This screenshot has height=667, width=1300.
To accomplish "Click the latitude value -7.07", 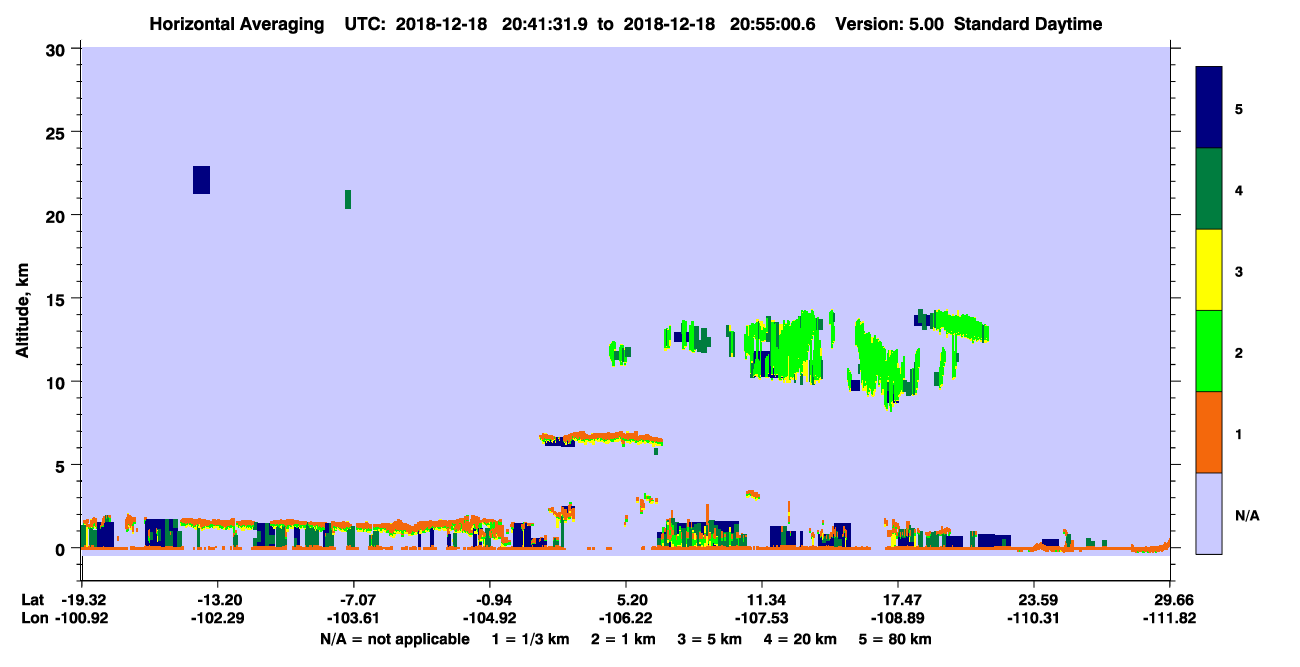I will pyautogui.click(x=353, y=600).
